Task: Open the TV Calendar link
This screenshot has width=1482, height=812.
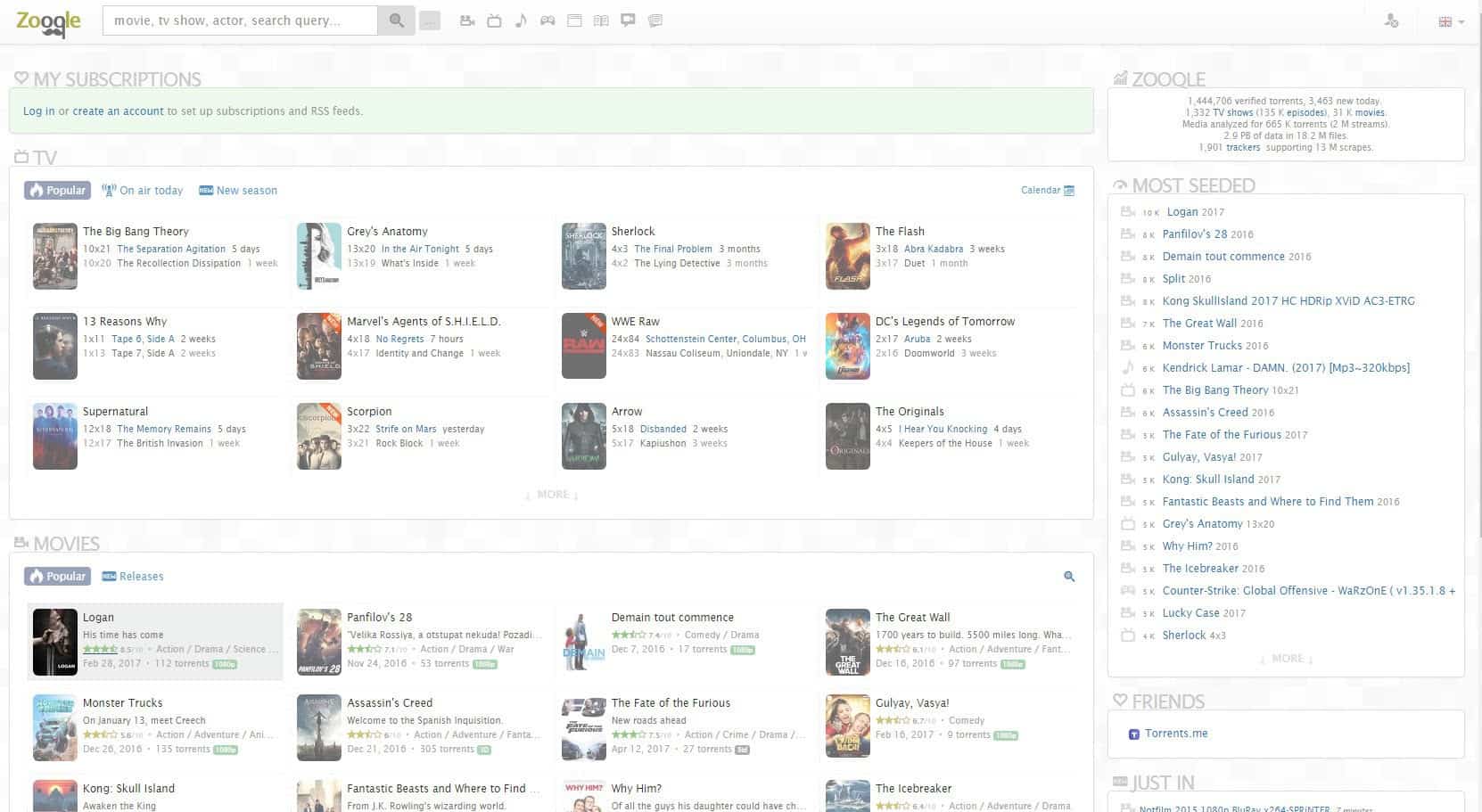Action: (x=1047, y=191)
